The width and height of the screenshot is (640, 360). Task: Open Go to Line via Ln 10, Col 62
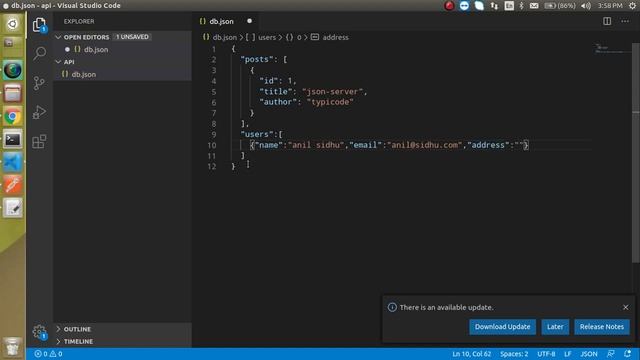471,354
